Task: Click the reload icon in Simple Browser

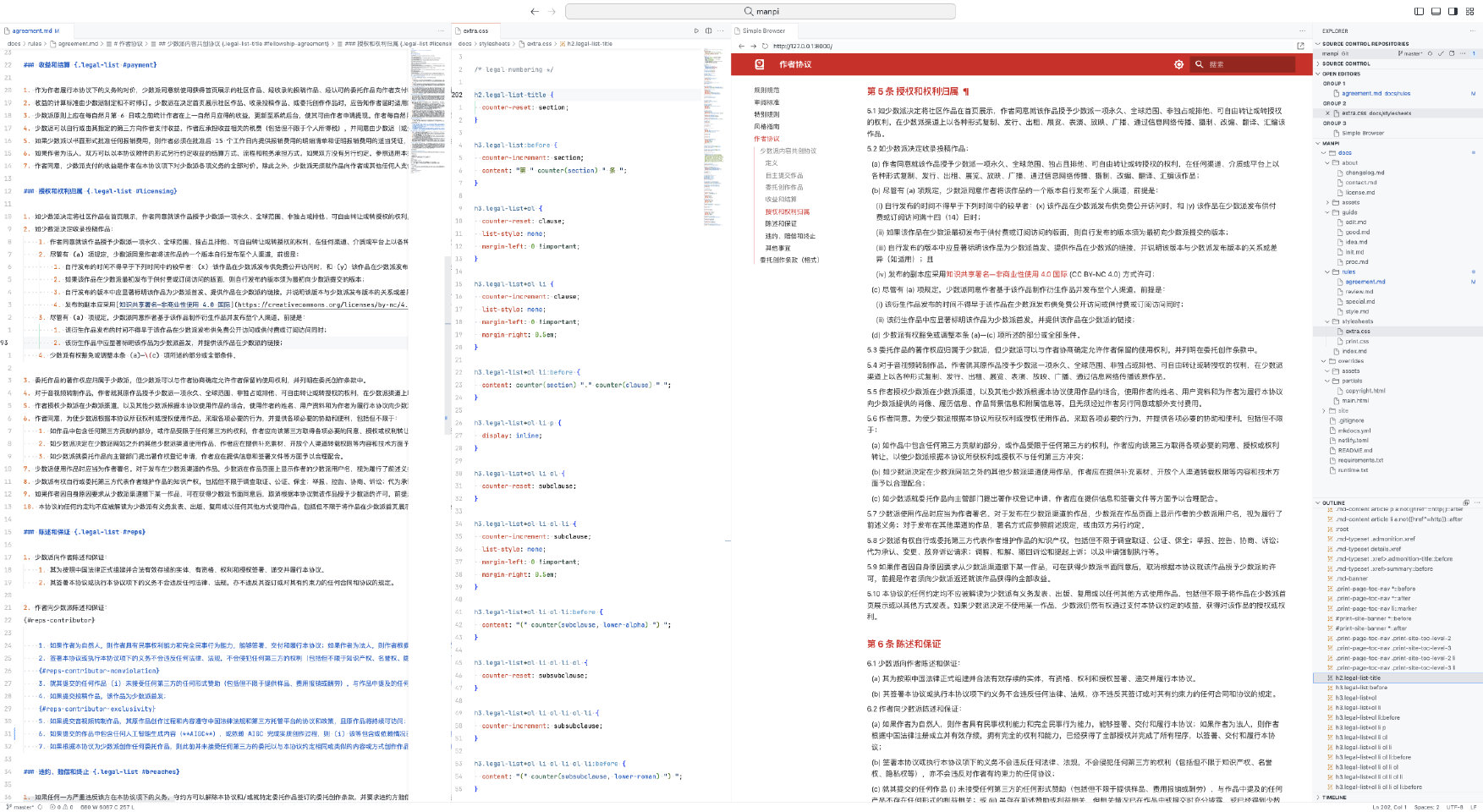Action: click(x=765, y=47)
